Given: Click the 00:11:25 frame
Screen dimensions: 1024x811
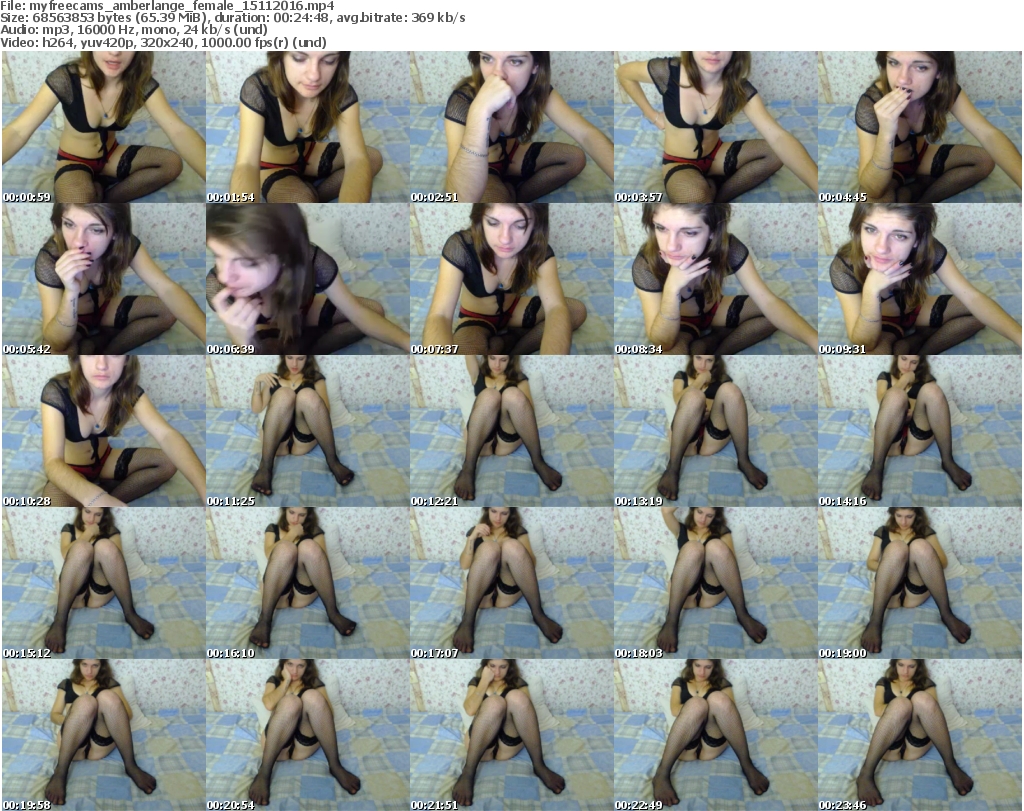Looking at the screenshot, I should pyautogui.click(x=308, y=431).
